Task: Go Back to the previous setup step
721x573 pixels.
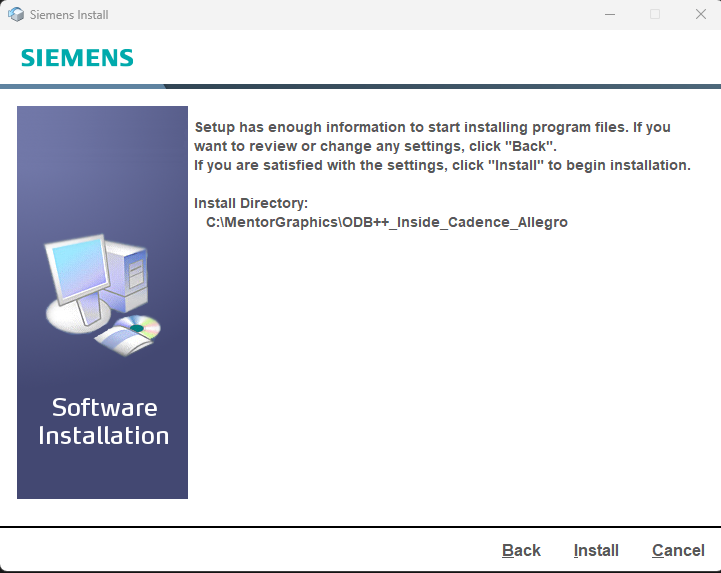Action: (x=521, y=550)
